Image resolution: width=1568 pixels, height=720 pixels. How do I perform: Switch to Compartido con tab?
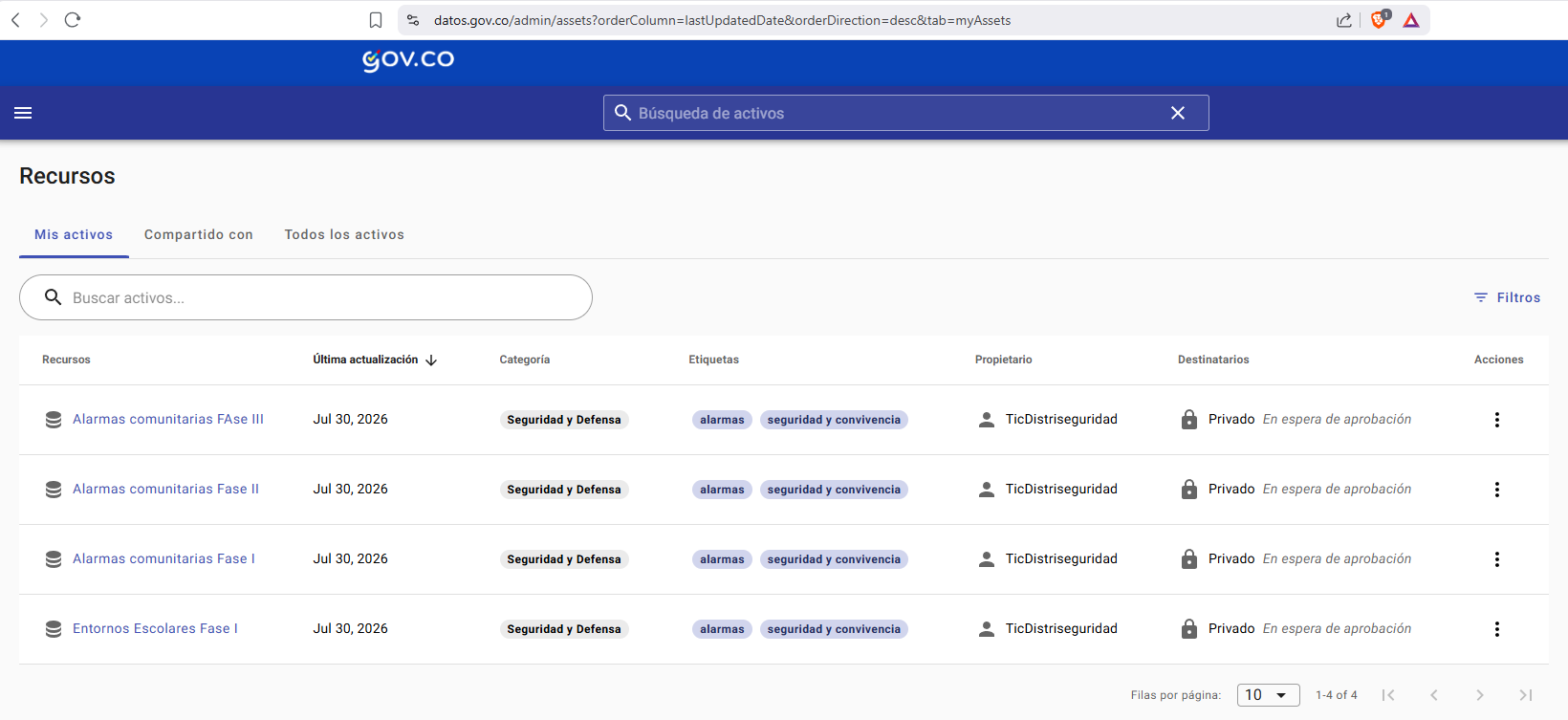click(199, 234)
